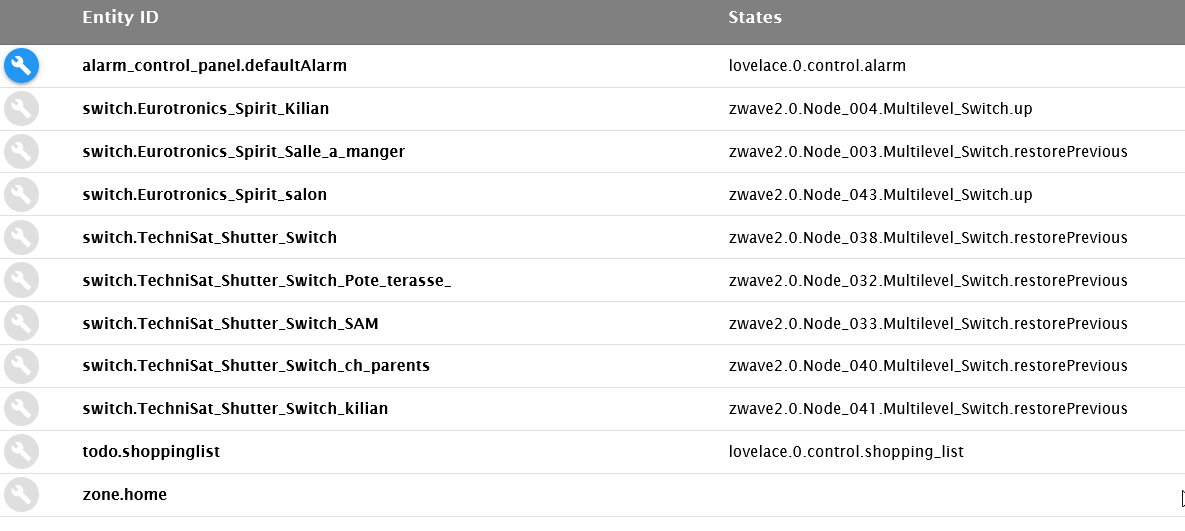The width and height of the screenshot is (1185, 531).
Task: Click state lovelace.0.control.alarm
Action: (x=817, y=66)
